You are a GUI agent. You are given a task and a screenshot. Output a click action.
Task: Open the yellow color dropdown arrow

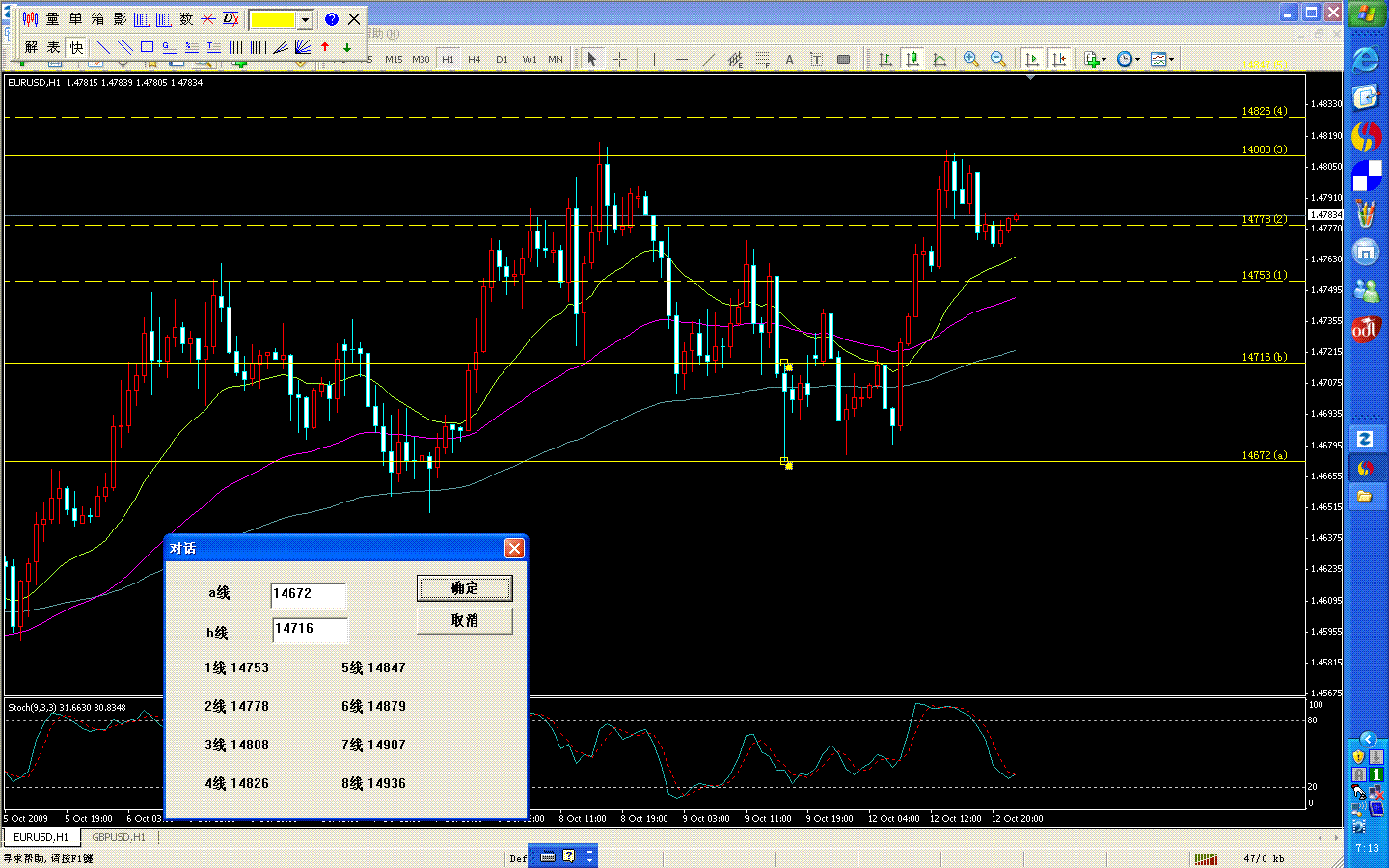(x=305, y=19)
